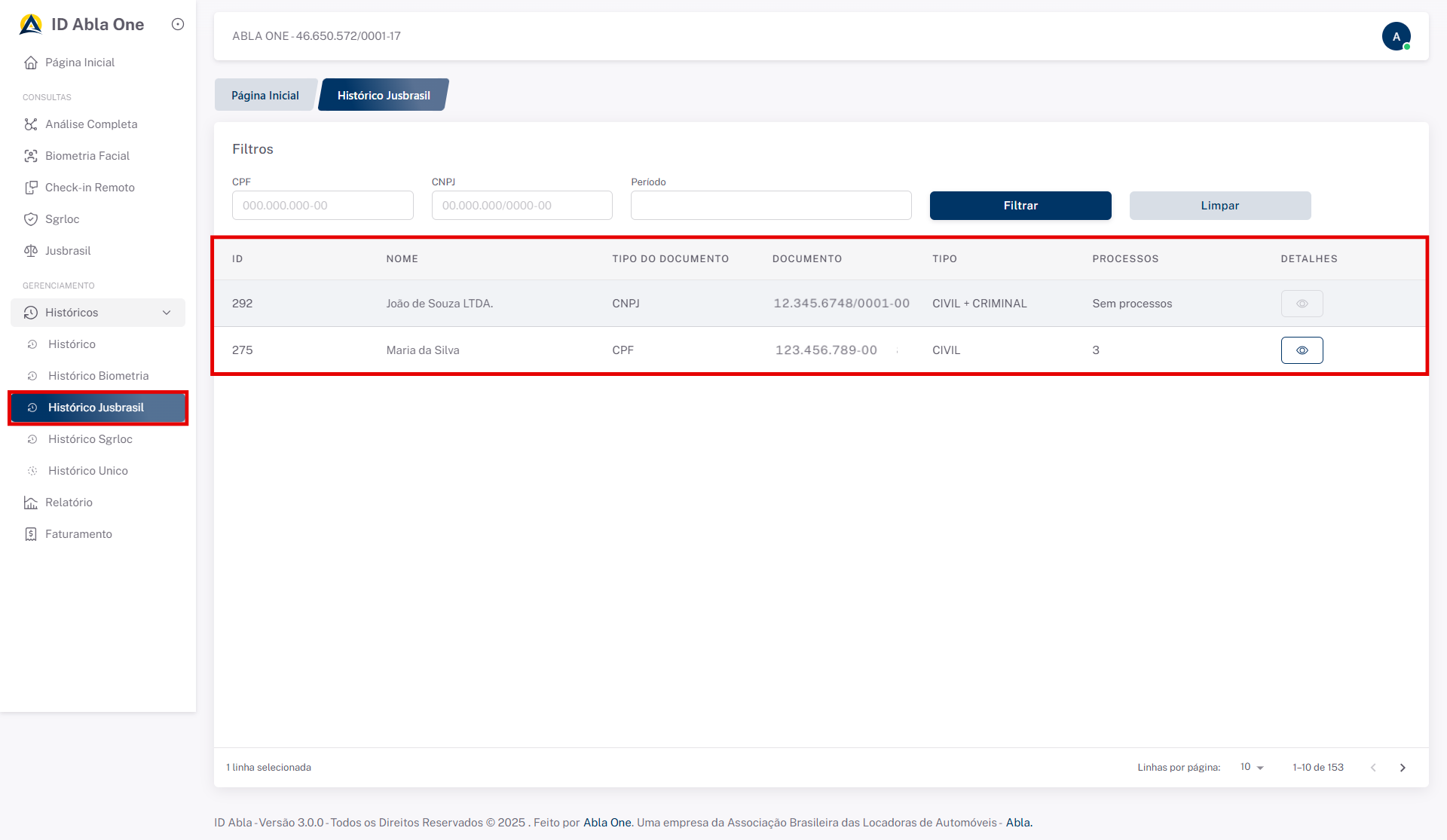1447x840 pixels.
Task: Go to next page arrow
Action: tap(1403, 768)
